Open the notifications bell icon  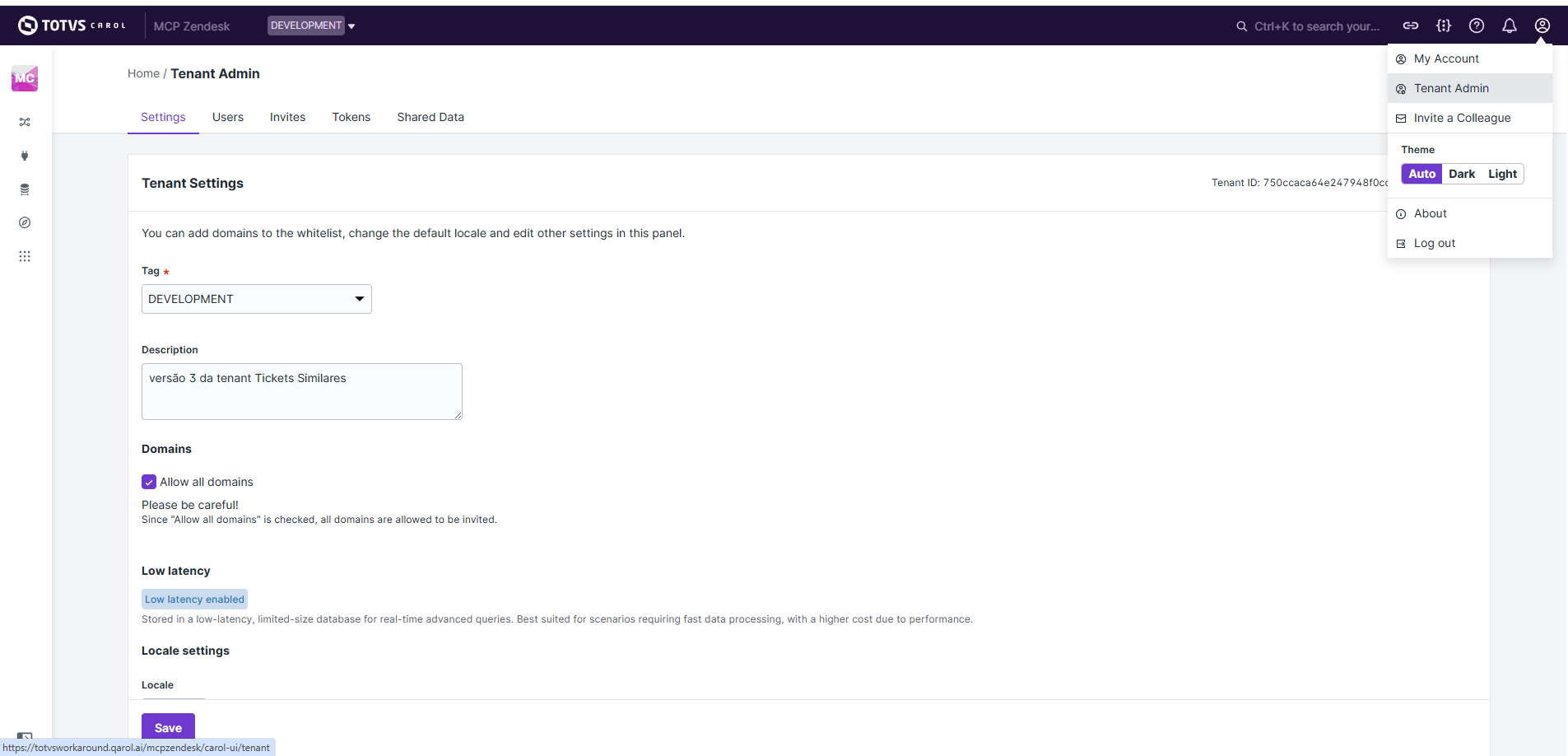pos(1509,26)
